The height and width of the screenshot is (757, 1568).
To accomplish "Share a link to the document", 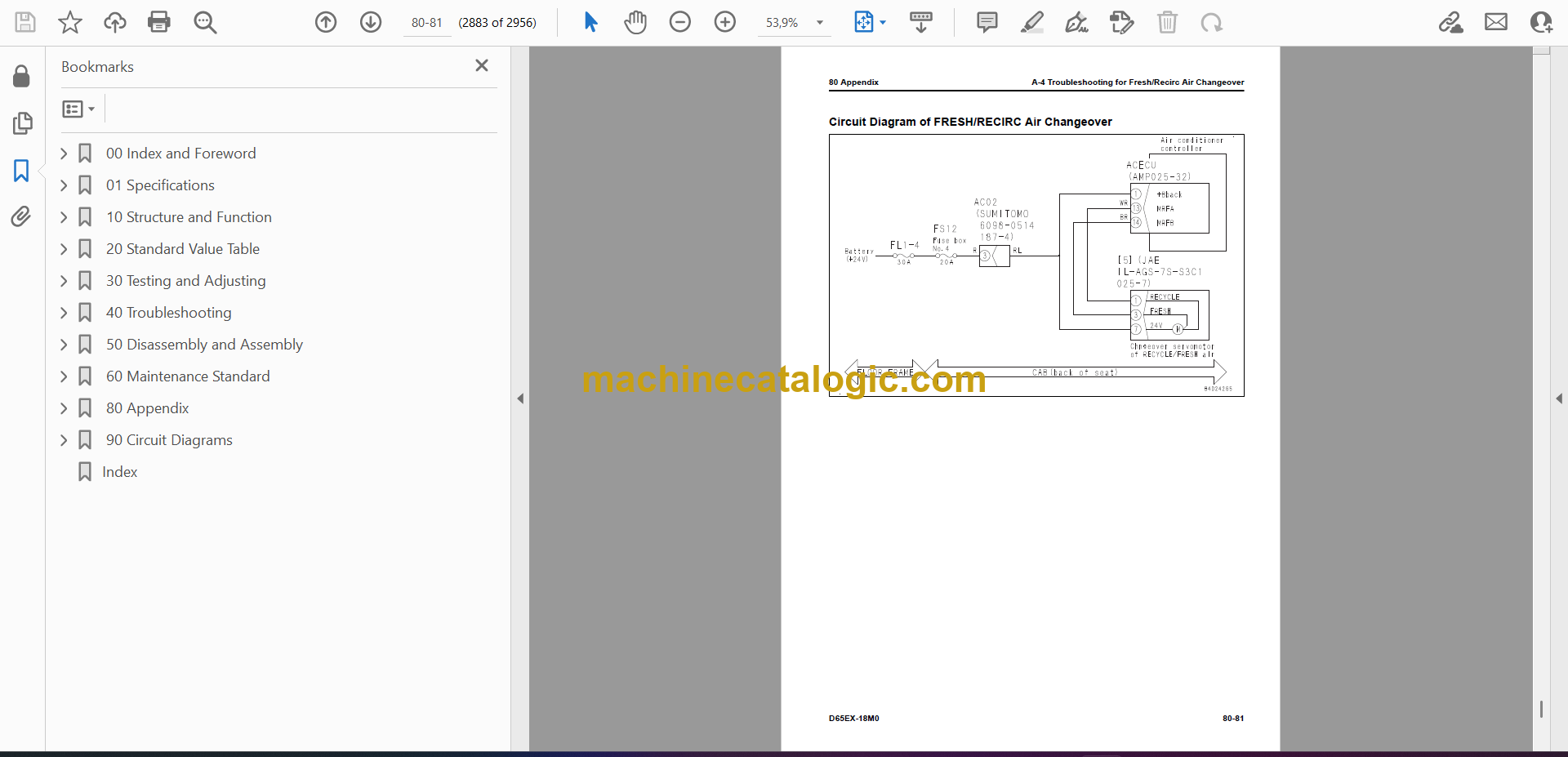I will click(1451, 22).
